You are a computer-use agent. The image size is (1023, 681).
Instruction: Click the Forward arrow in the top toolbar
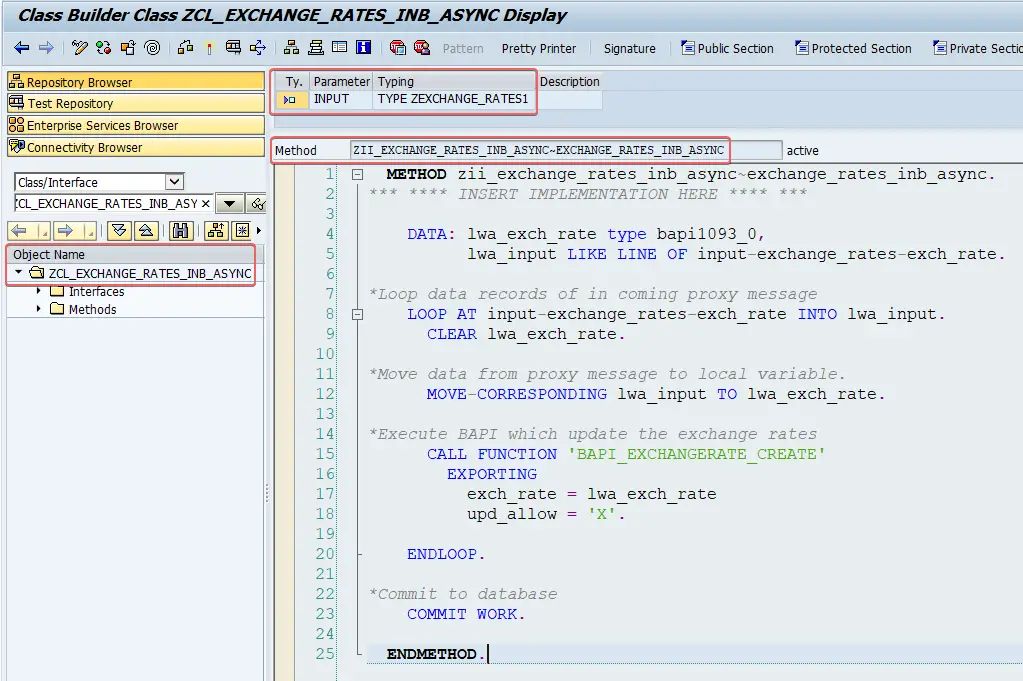tap(46, 48)
